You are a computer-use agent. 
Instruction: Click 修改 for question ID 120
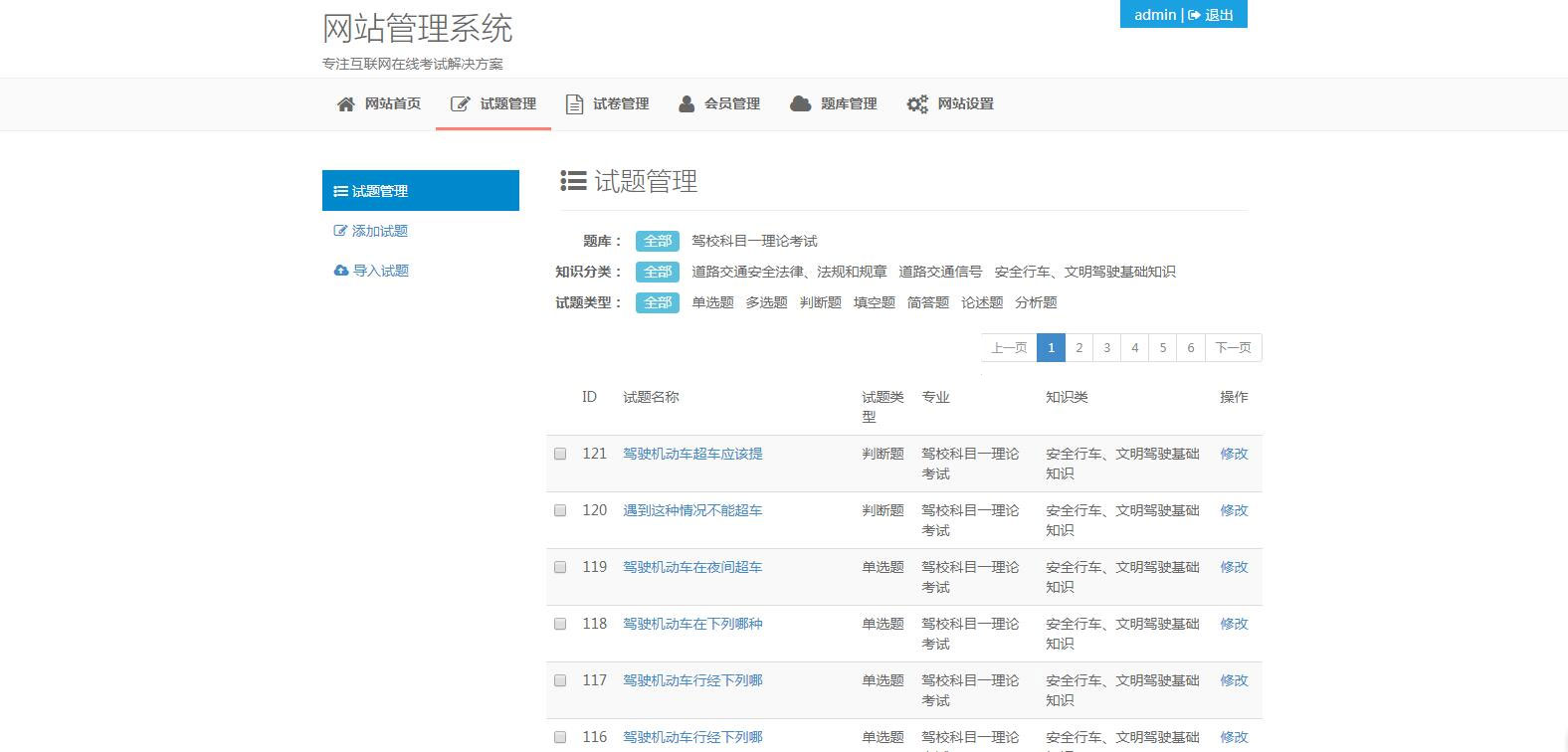[1234, 510]
